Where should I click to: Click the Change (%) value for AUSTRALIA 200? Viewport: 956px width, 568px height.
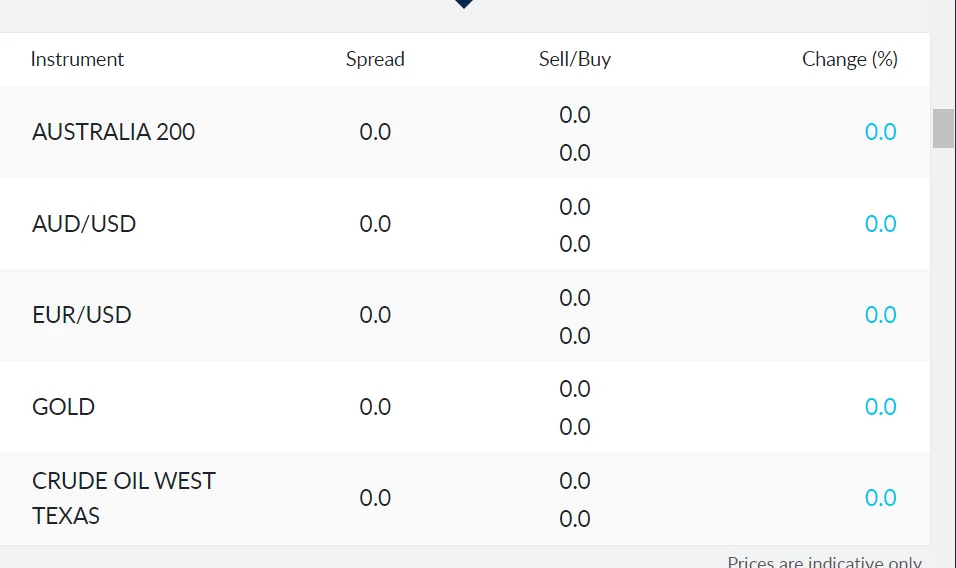[880, 132]
